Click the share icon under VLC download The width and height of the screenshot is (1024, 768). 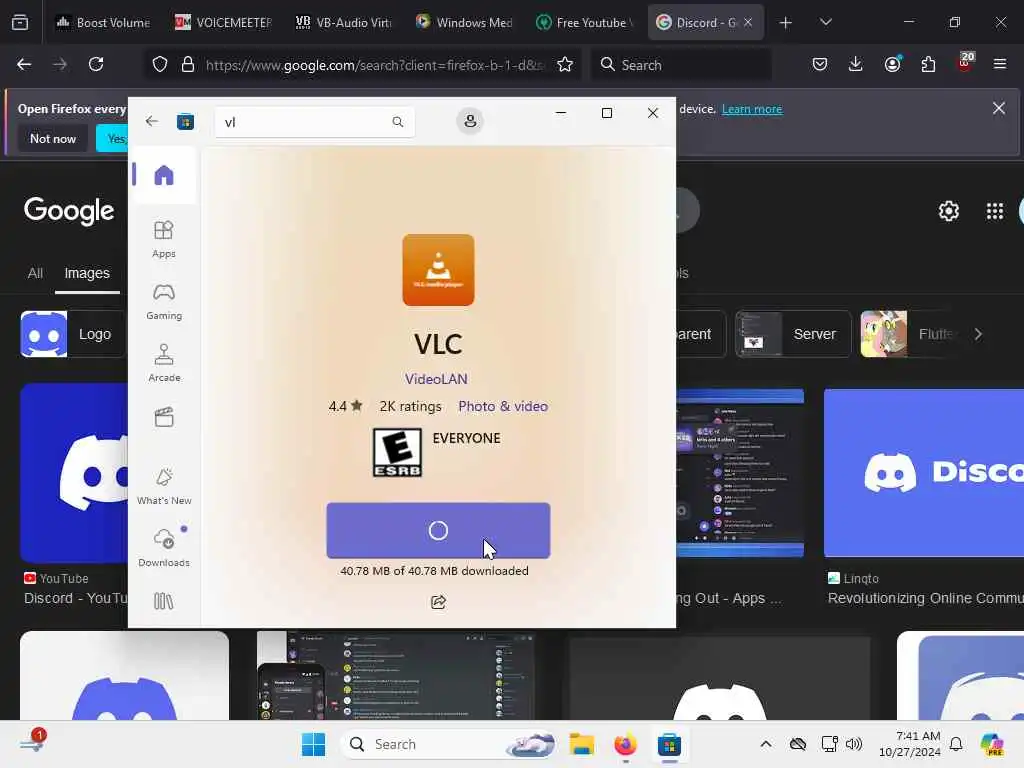[x=438, y=601]
